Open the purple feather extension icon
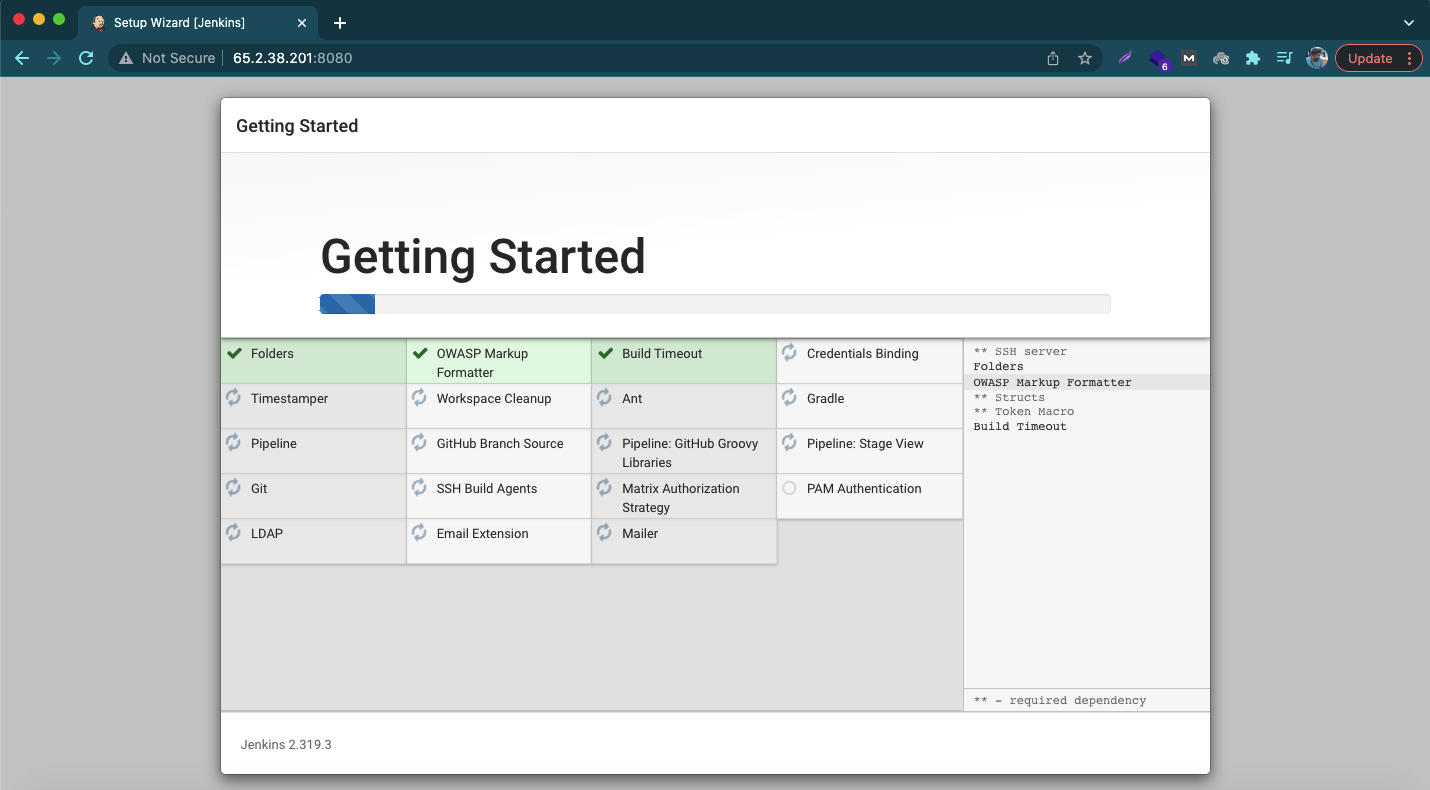Image resolution: width=1430 pixels, height=790 pixels. click(1126, 58)
